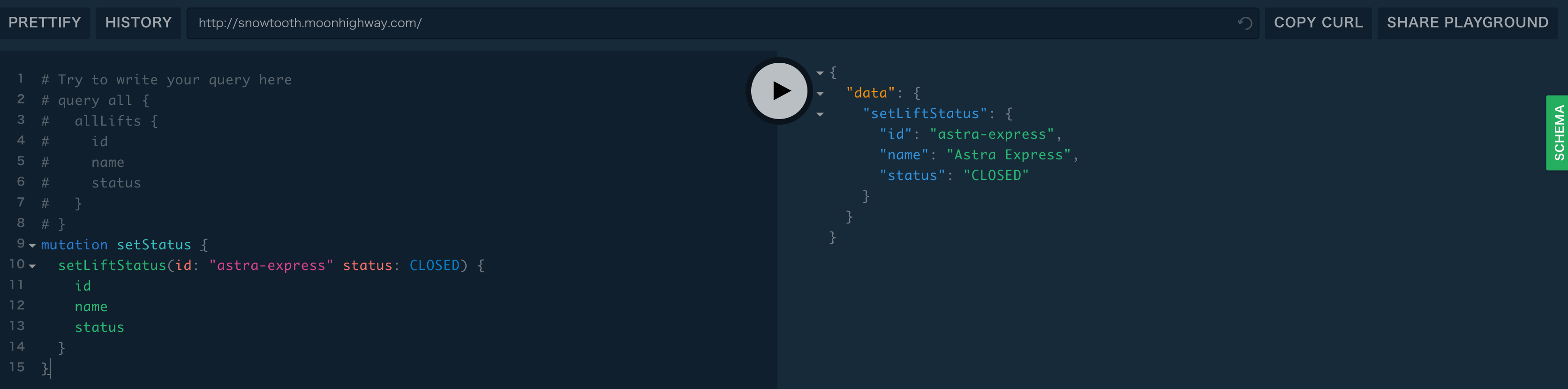Click the comment "# Try to write your query here"
The image size is (1568, 389).
pos(166,80)
